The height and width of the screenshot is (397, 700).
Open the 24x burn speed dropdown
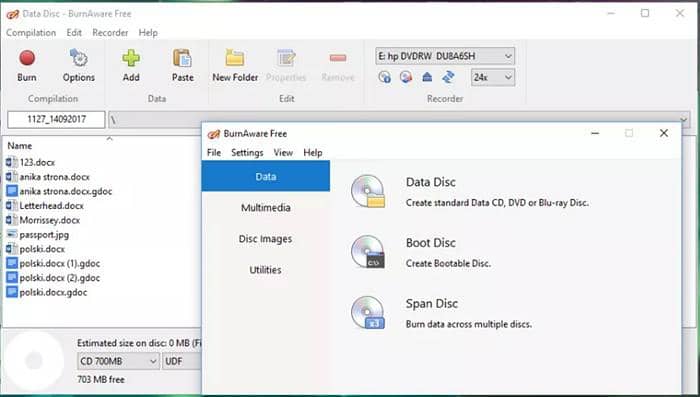click(x=493, y=77)
